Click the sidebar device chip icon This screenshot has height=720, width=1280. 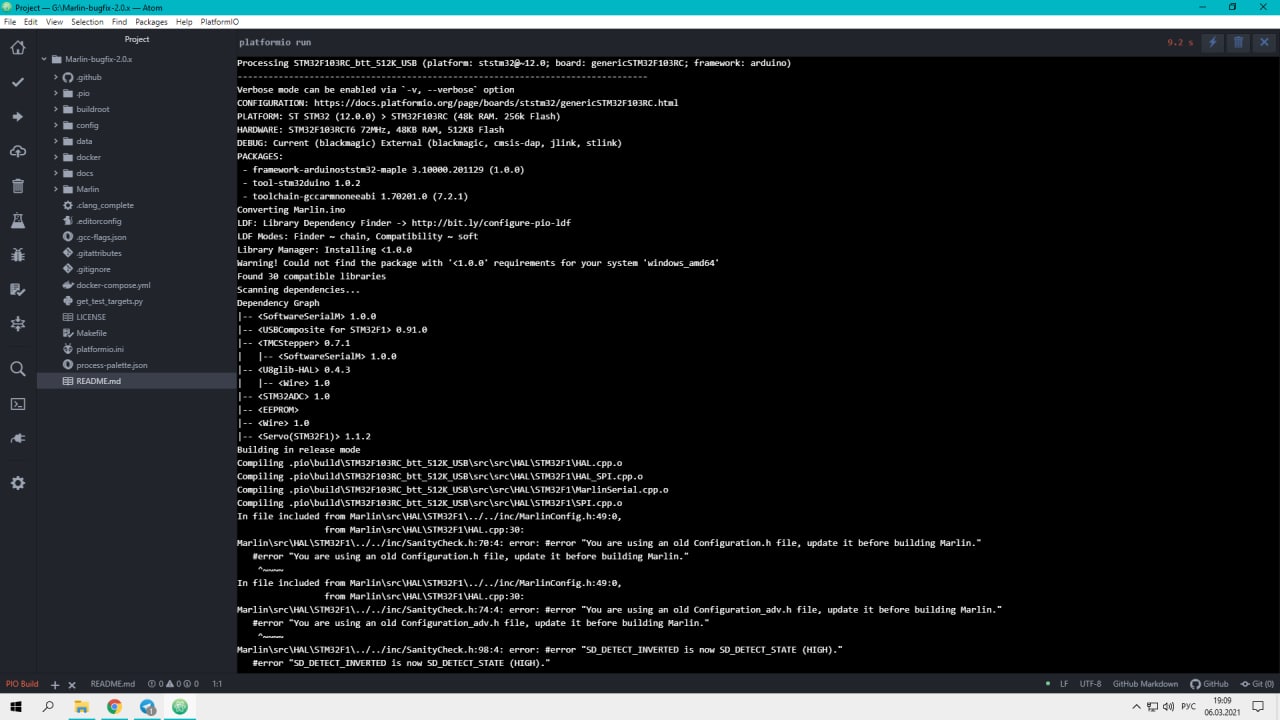18,324
